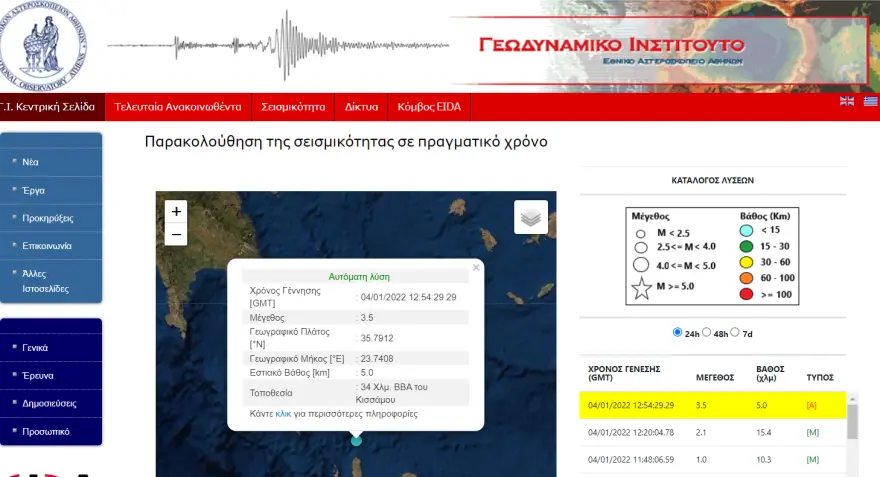Open Δημοσιεύσεις in the sidebar
The height and width of the screenshot is (477, 880).
[x=49, y=403]
